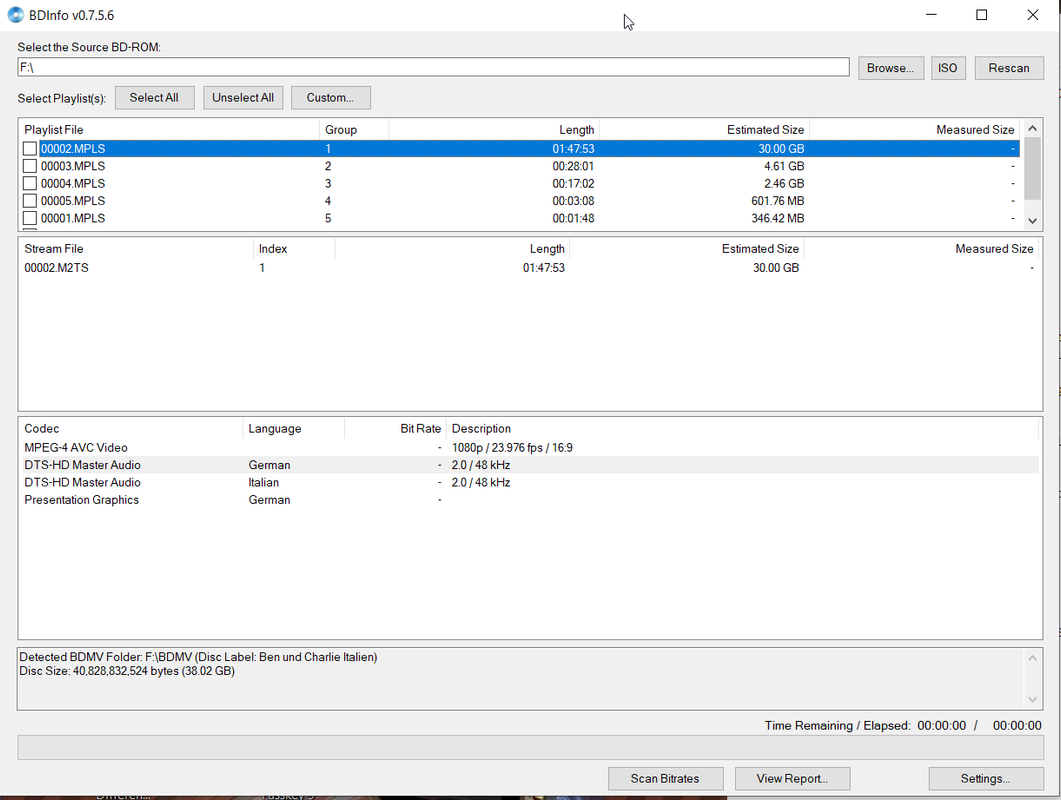The height and width of the screenshot is (800, 1061).
Task: Click the Language column header
Action: [294, 428]
